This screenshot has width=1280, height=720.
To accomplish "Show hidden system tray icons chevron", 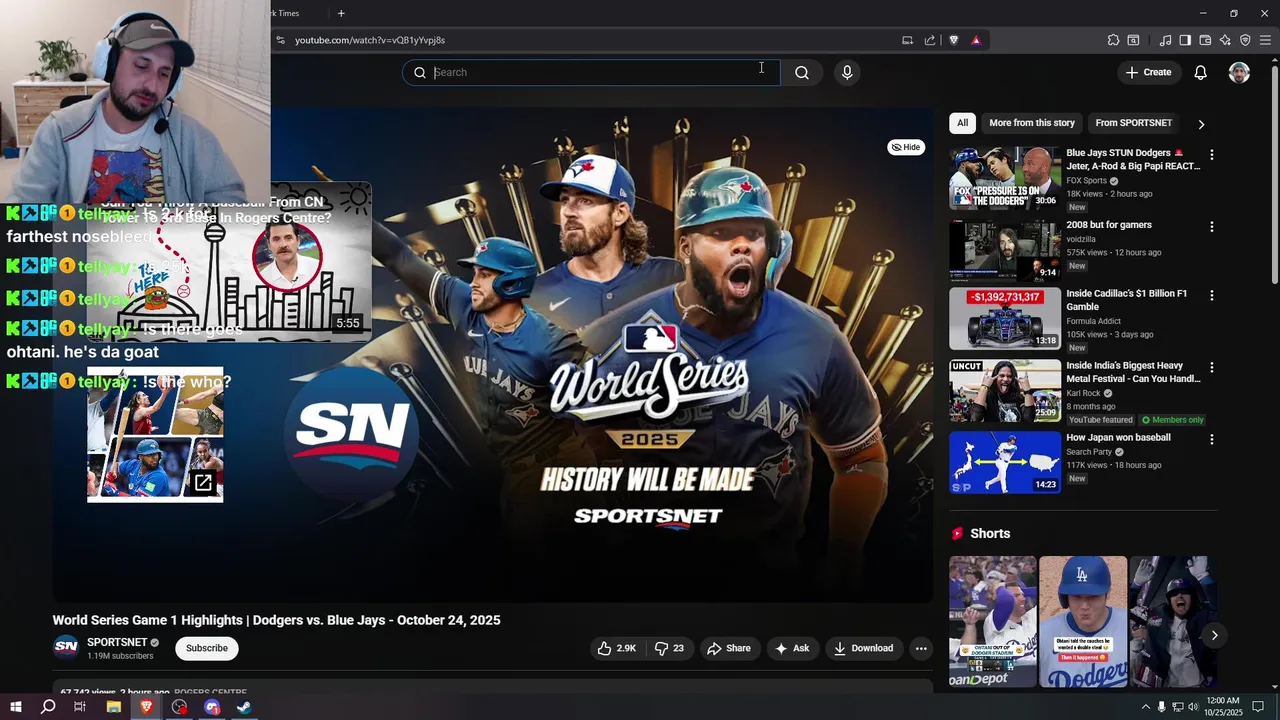I will click(x=1145, y=707).
